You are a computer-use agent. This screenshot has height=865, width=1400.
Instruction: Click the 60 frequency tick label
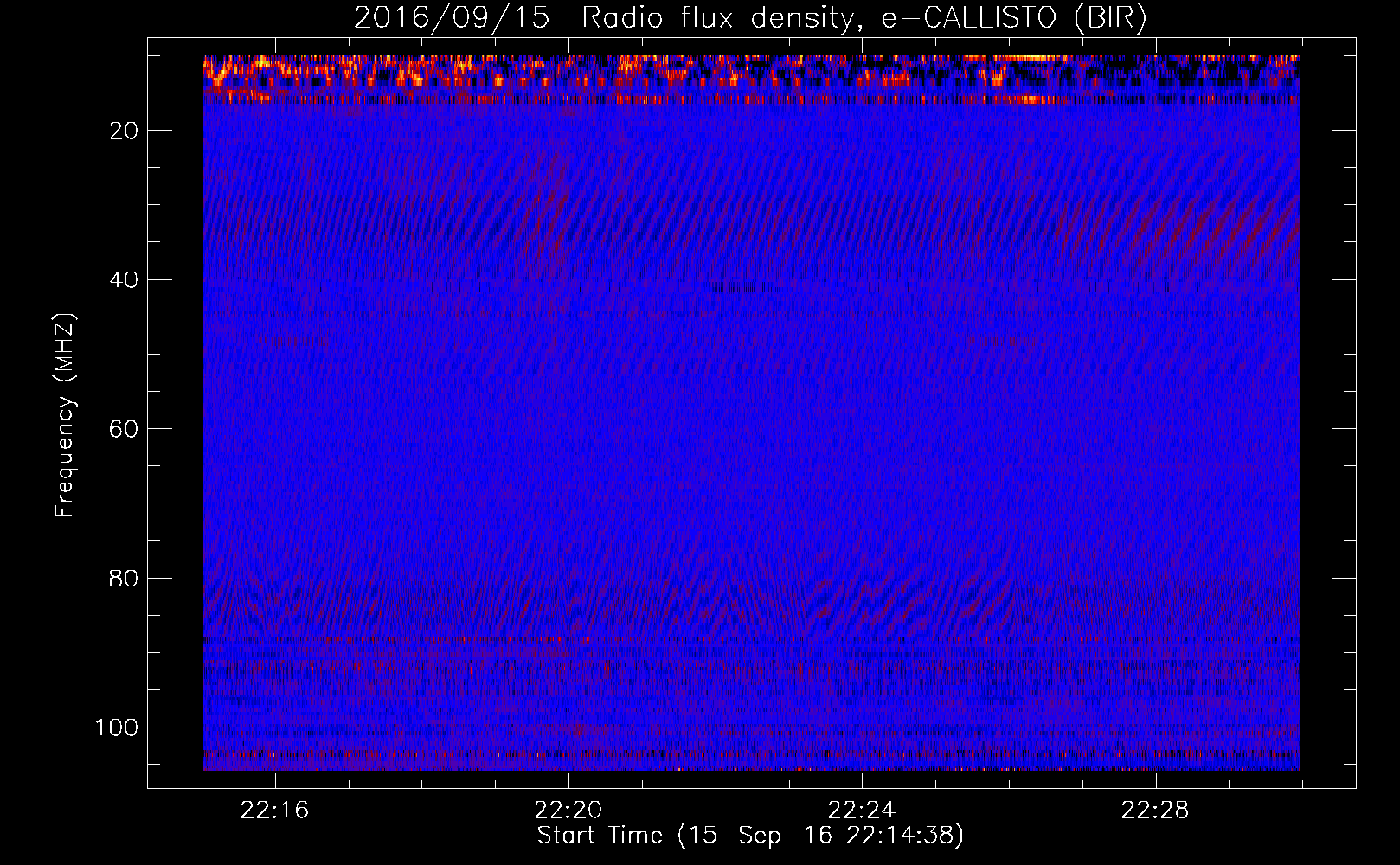pos(125,429)
